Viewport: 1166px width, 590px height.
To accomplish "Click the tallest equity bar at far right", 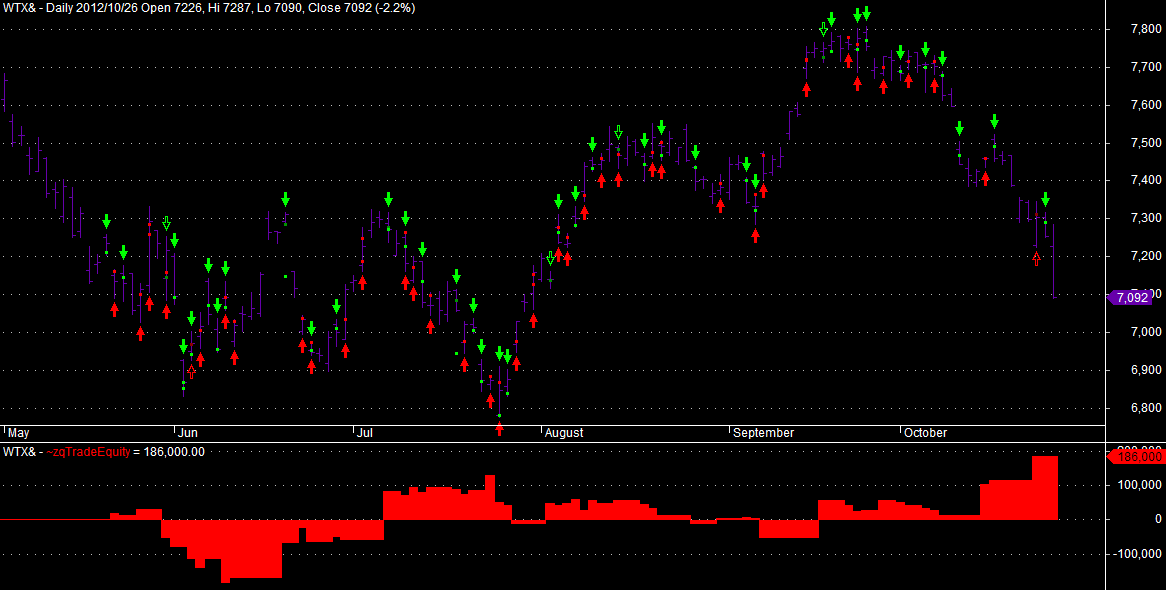I will click(1045, 488).
